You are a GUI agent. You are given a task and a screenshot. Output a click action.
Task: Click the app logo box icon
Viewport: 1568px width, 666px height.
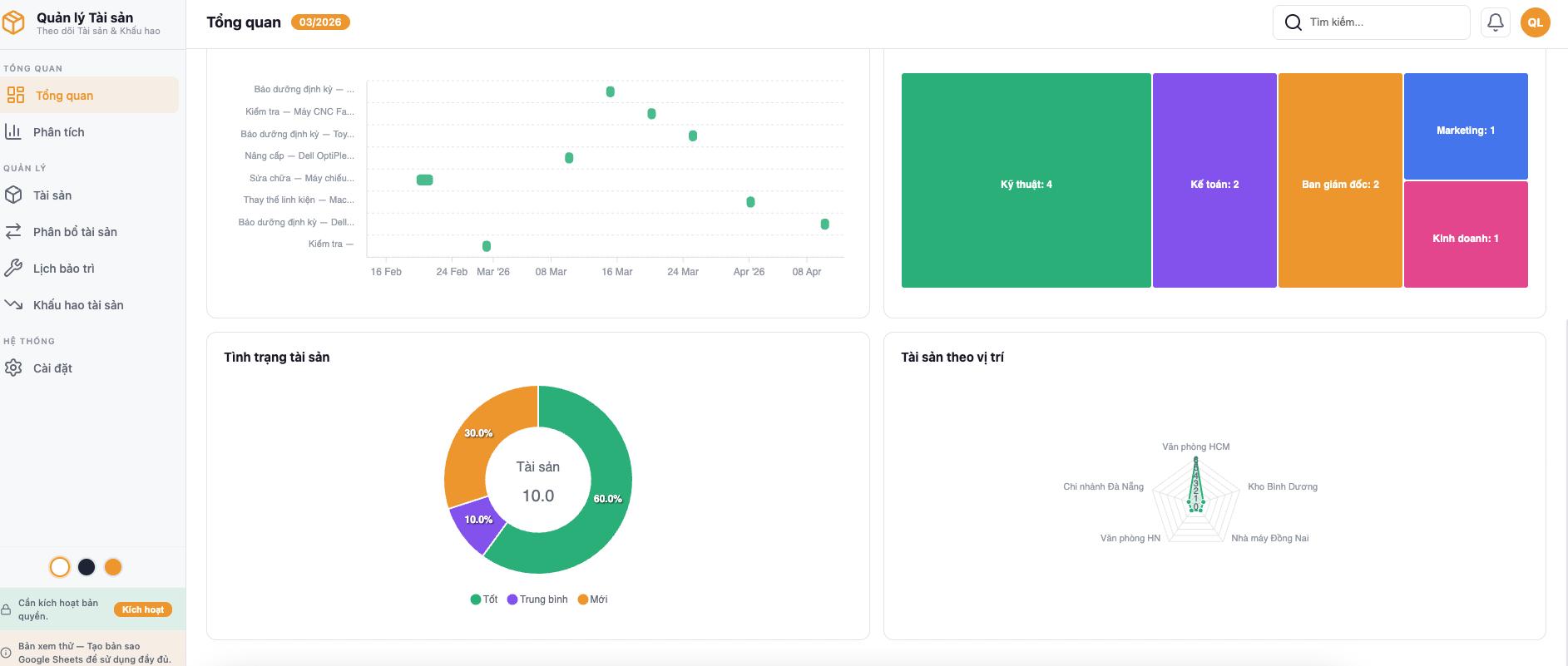(x=14, y=22)
